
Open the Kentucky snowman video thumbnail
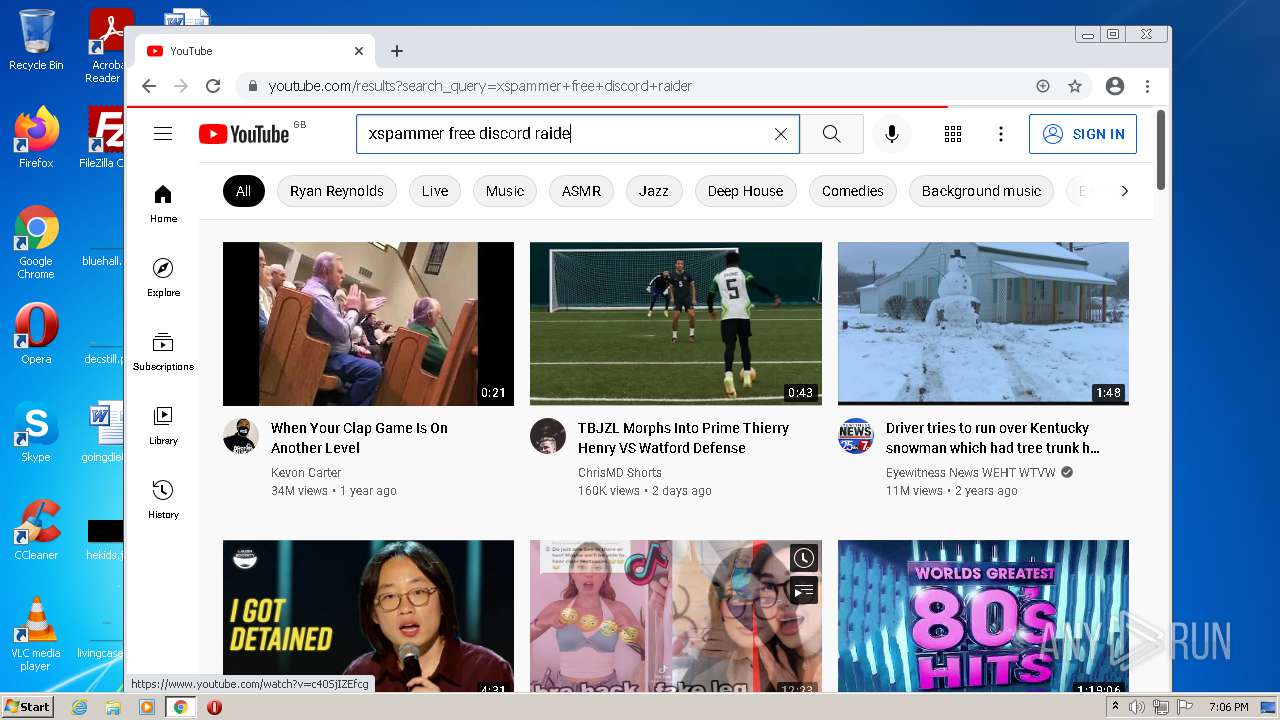click(x=983, y=324)
